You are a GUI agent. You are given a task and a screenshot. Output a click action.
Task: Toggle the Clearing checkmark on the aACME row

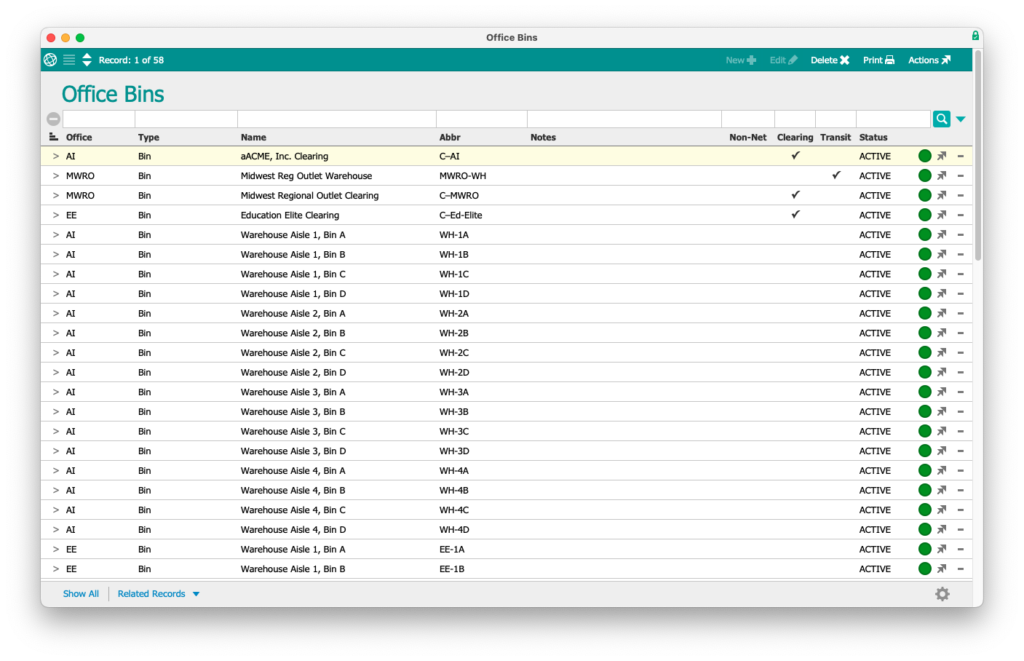point(795,155)
